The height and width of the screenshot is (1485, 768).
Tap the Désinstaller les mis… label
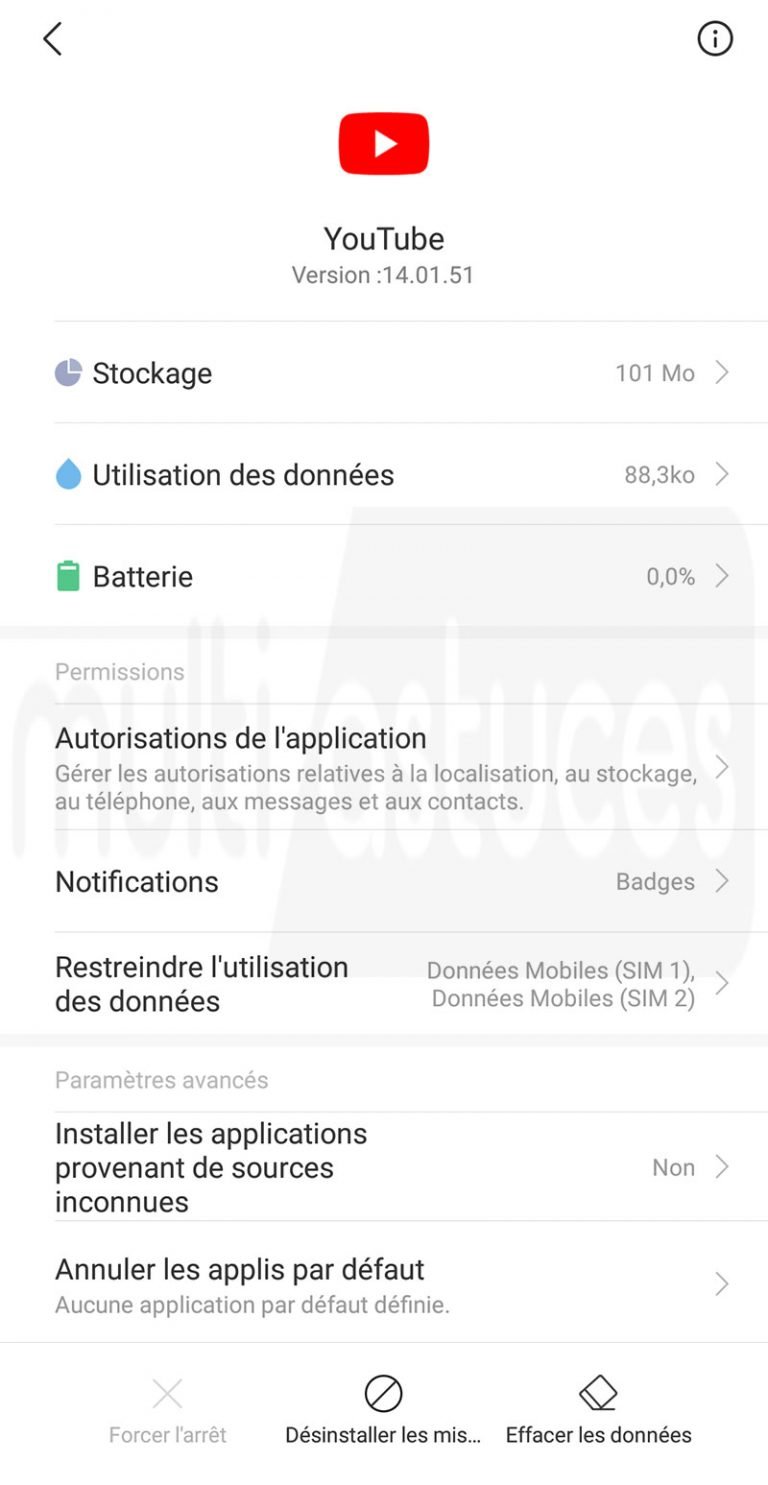point(383,1435)
